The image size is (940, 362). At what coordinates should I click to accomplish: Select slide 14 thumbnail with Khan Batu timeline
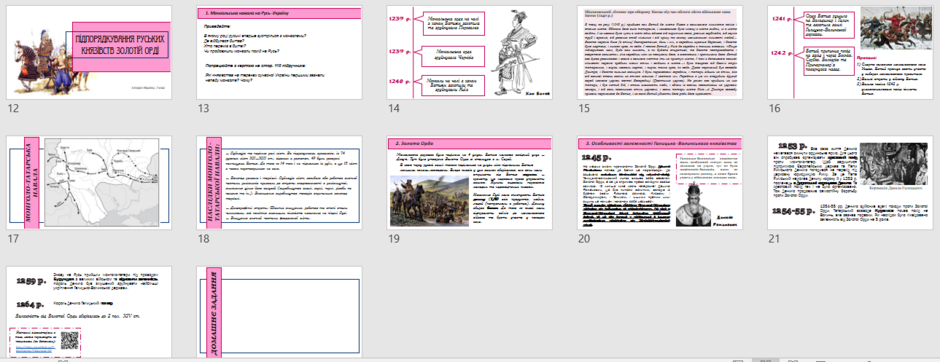coord(469,52)
